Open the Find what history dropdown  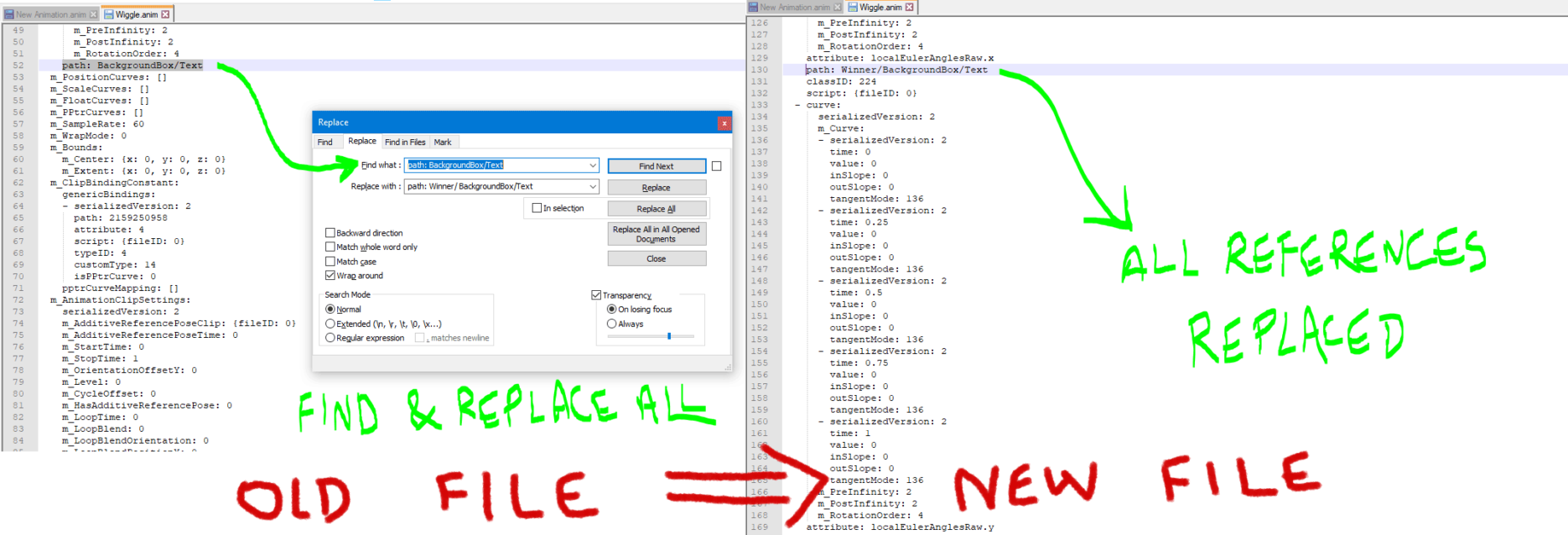click(x=592, y=165)
